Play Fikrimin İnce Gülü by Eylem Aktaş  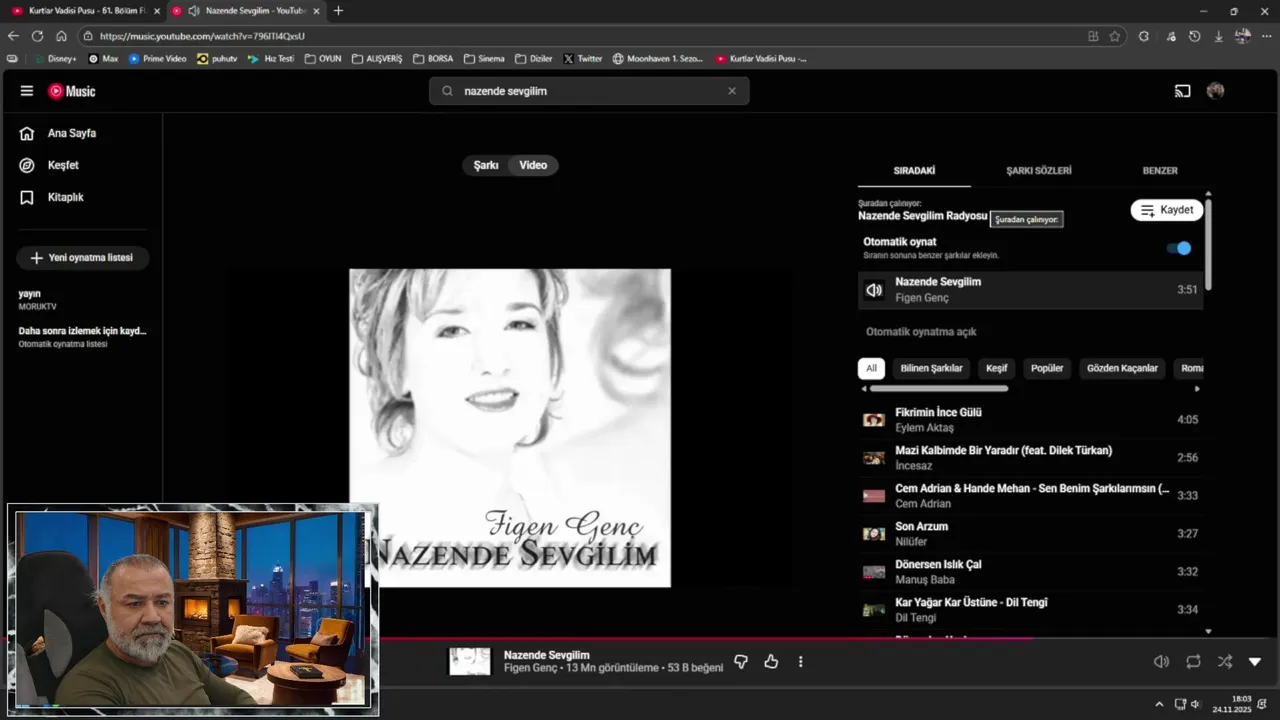[1030, 420]
